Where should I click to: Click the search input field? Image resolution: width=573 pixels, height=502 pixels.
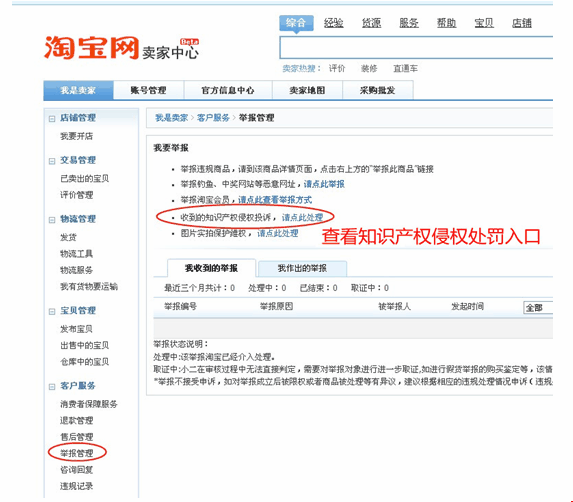[416, 47]
